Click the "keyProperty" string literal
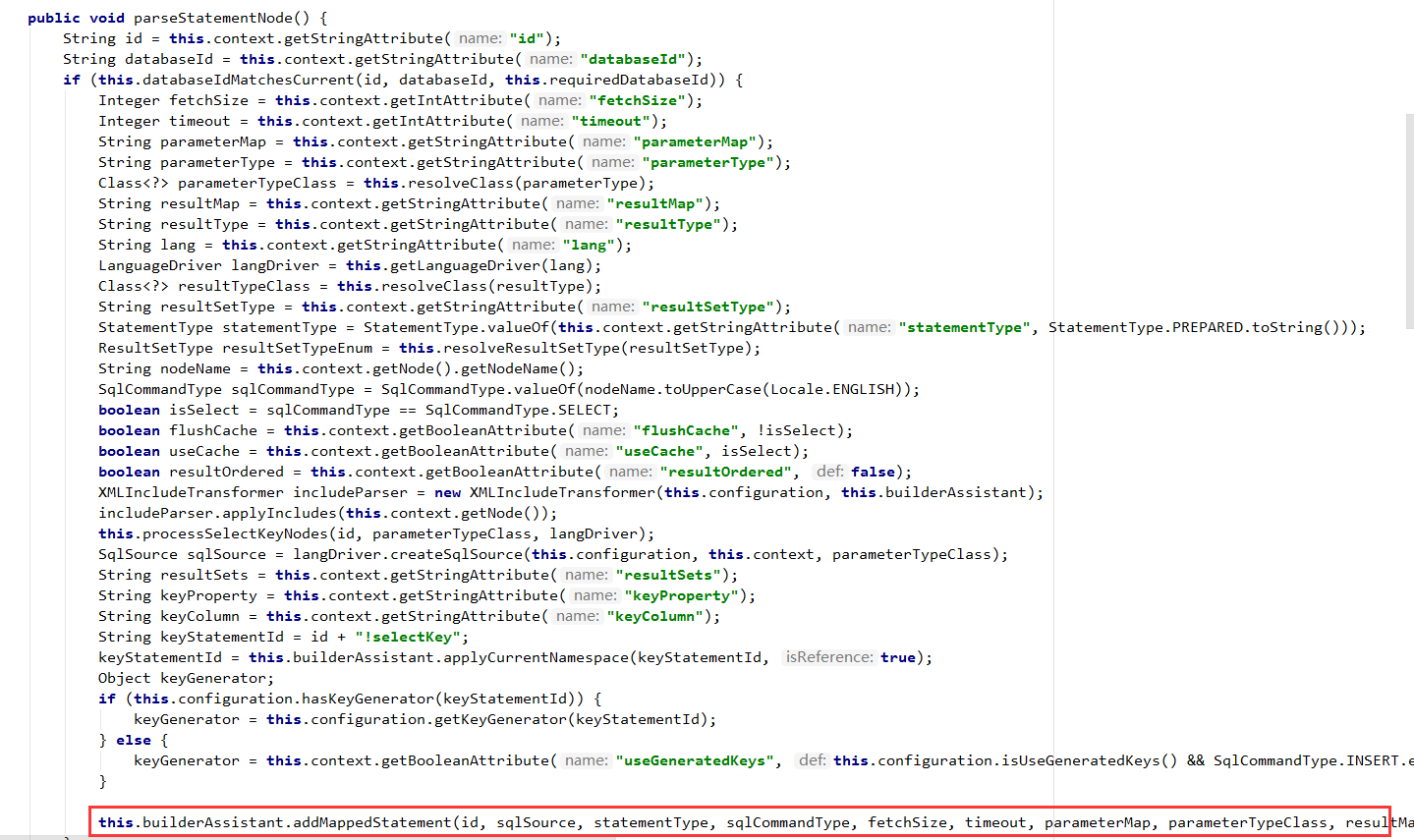Image resolution: width=1414 pixels, height=840 pixels. click(x=682, y=595)
